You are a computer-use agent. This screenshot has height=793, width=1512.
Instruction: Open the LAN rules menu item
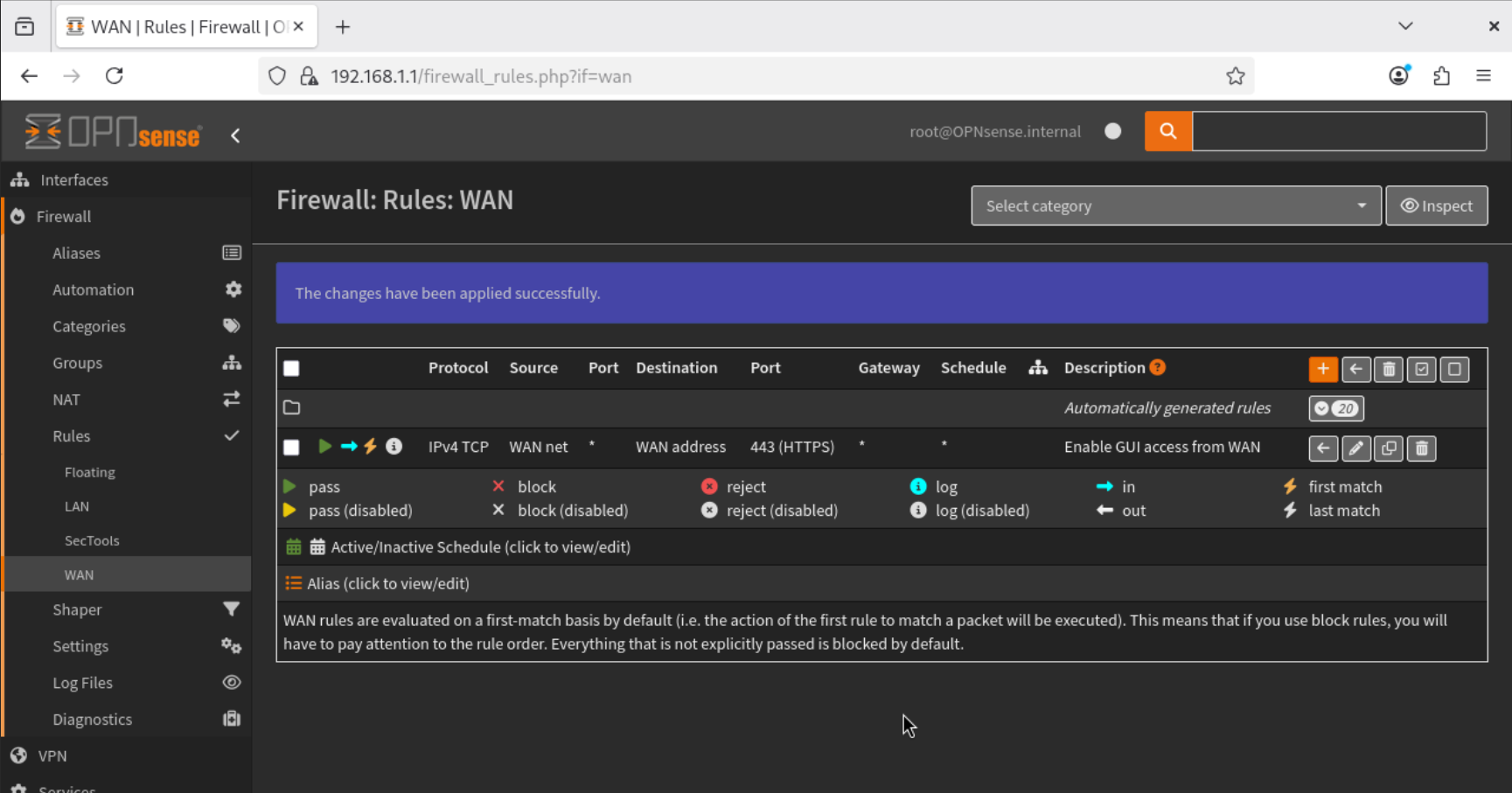point(77,506)
